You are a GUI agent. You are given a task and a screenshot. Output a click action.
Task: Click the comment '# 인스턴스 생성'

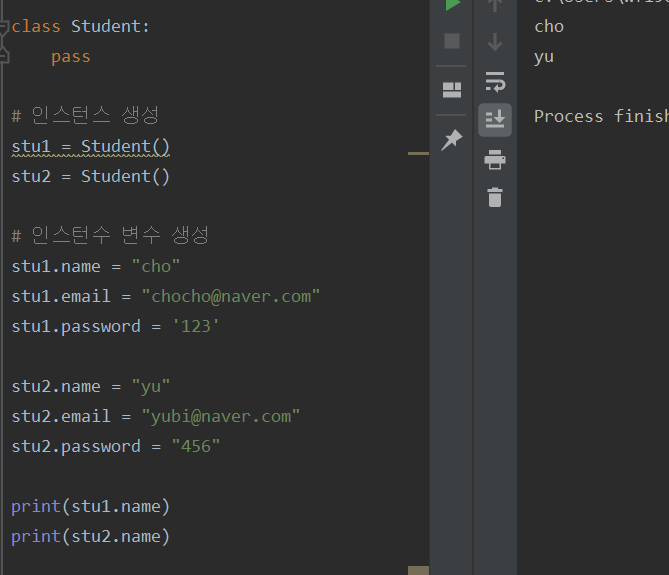coord(85,115)
